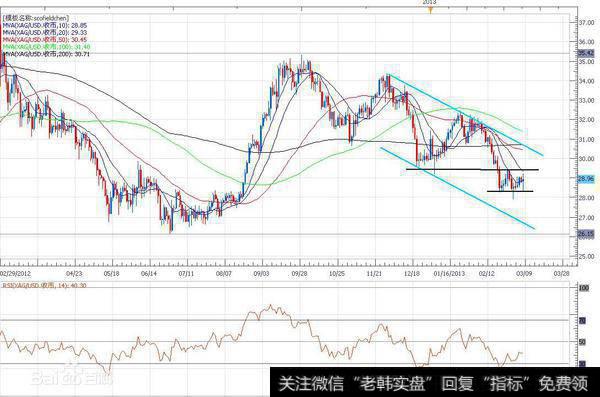Viewport: 600px width, 397px height.
Task: Click the 35.42 price tag on axis
Action: point(586,53)
